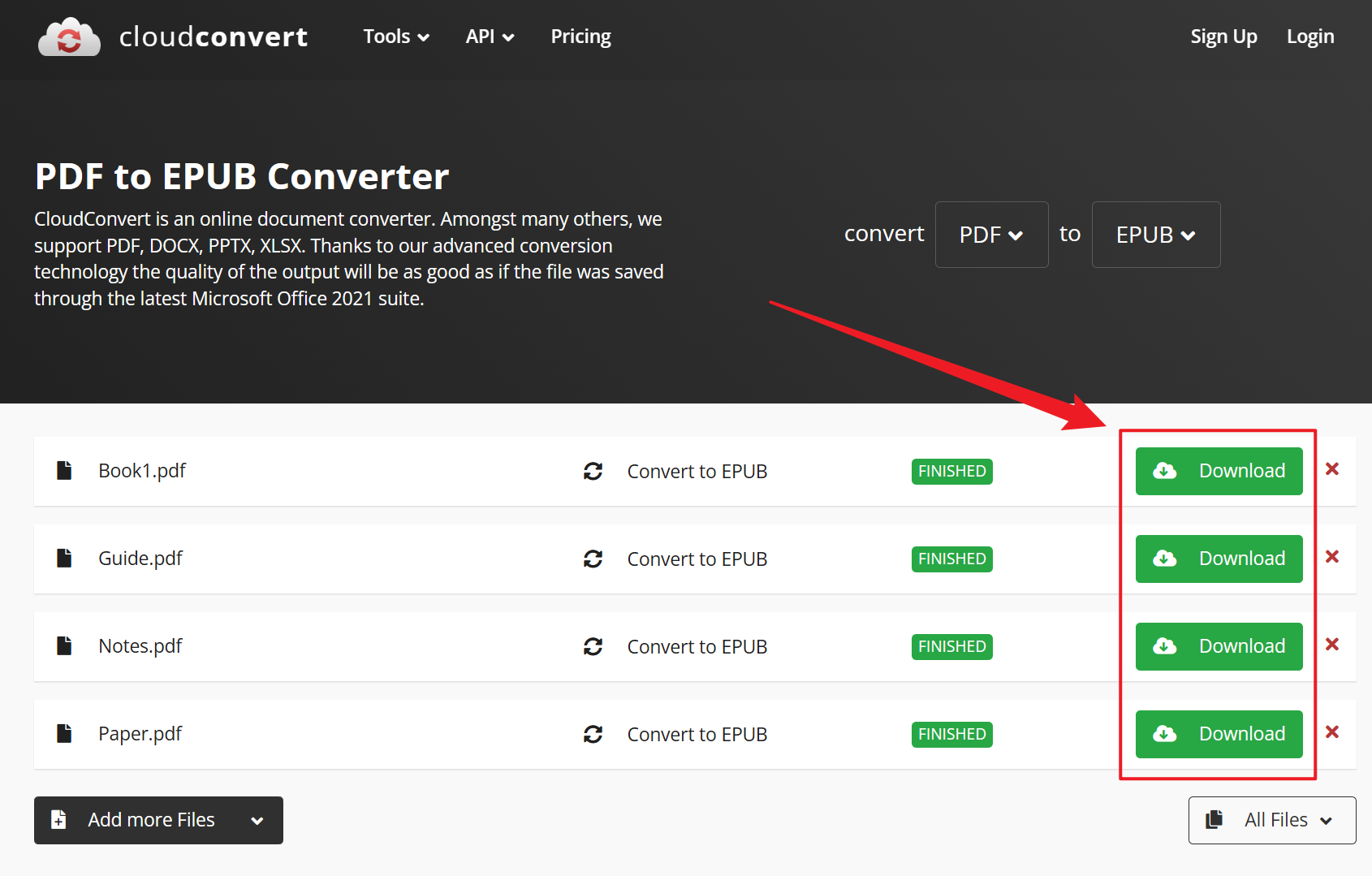Go to the Pricing page
Screen dimensions: 1372x876
[580, 37]
